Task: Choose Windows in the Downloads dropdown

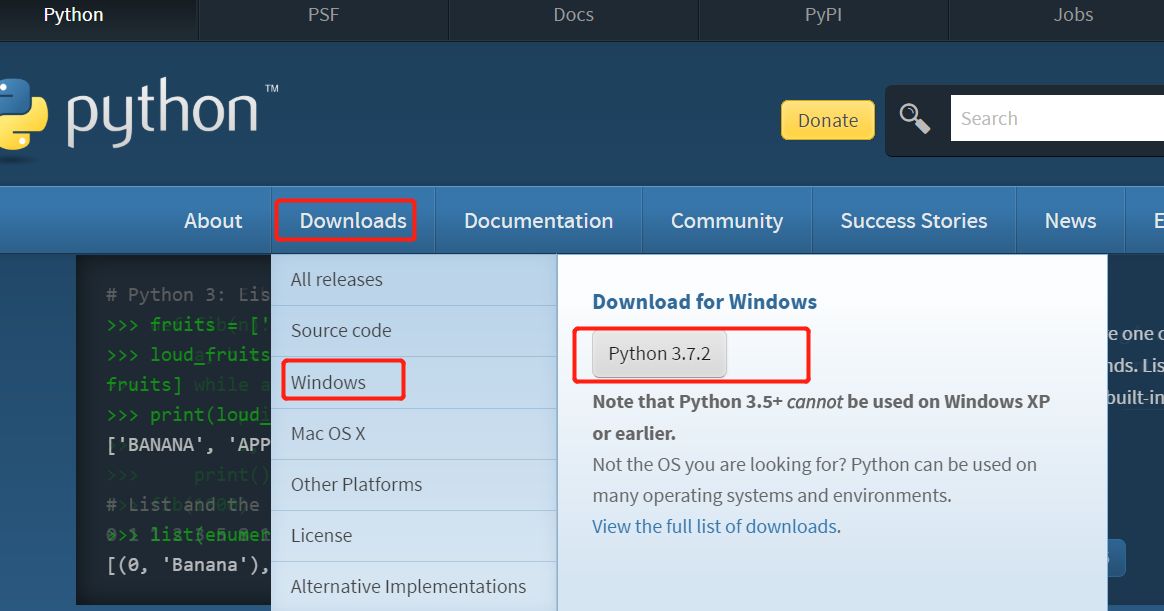Action: 414,382
